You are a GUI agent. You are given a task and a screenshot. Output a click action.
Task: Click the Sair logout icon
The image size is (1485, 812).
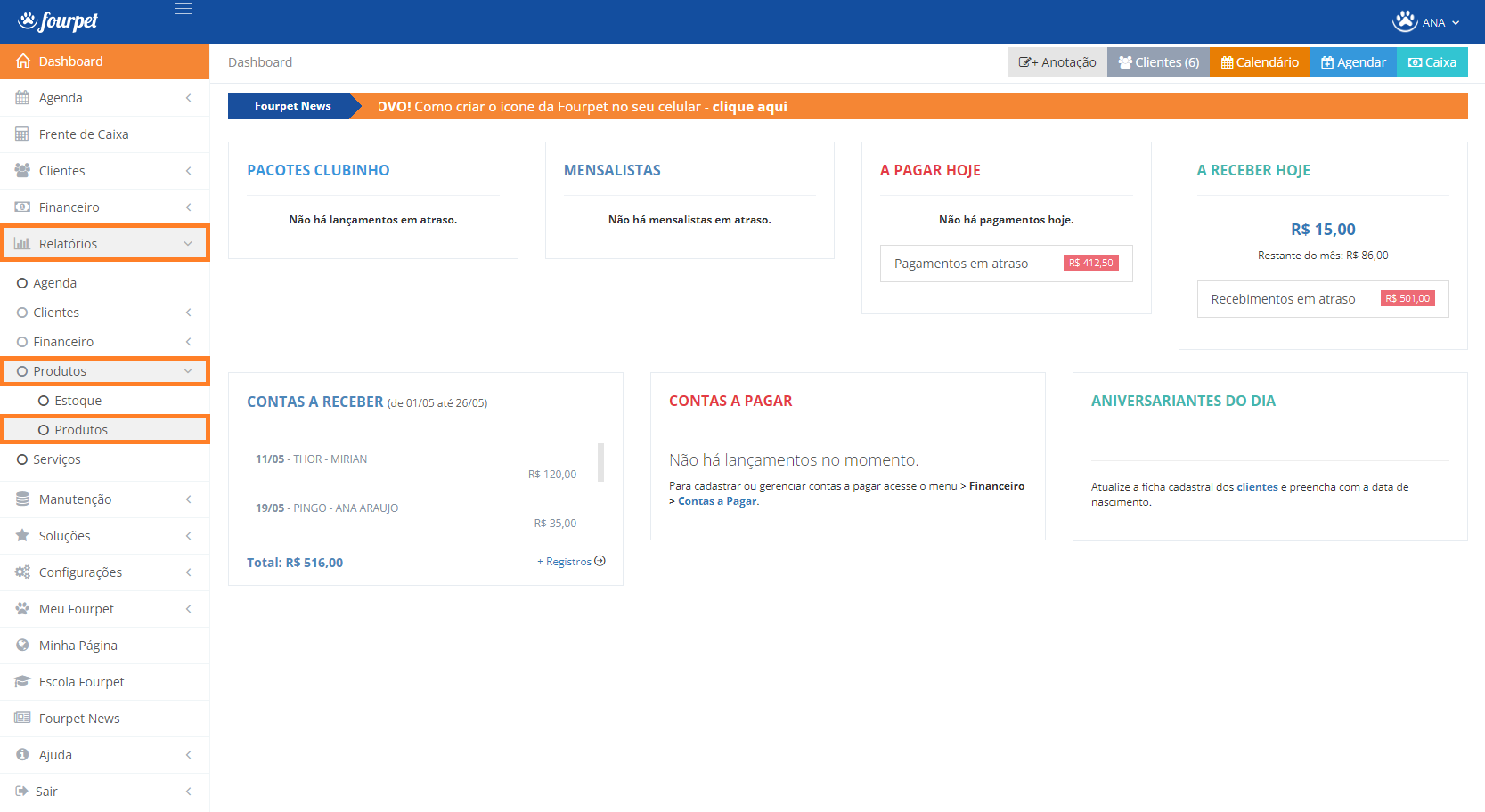click(21, 792)
